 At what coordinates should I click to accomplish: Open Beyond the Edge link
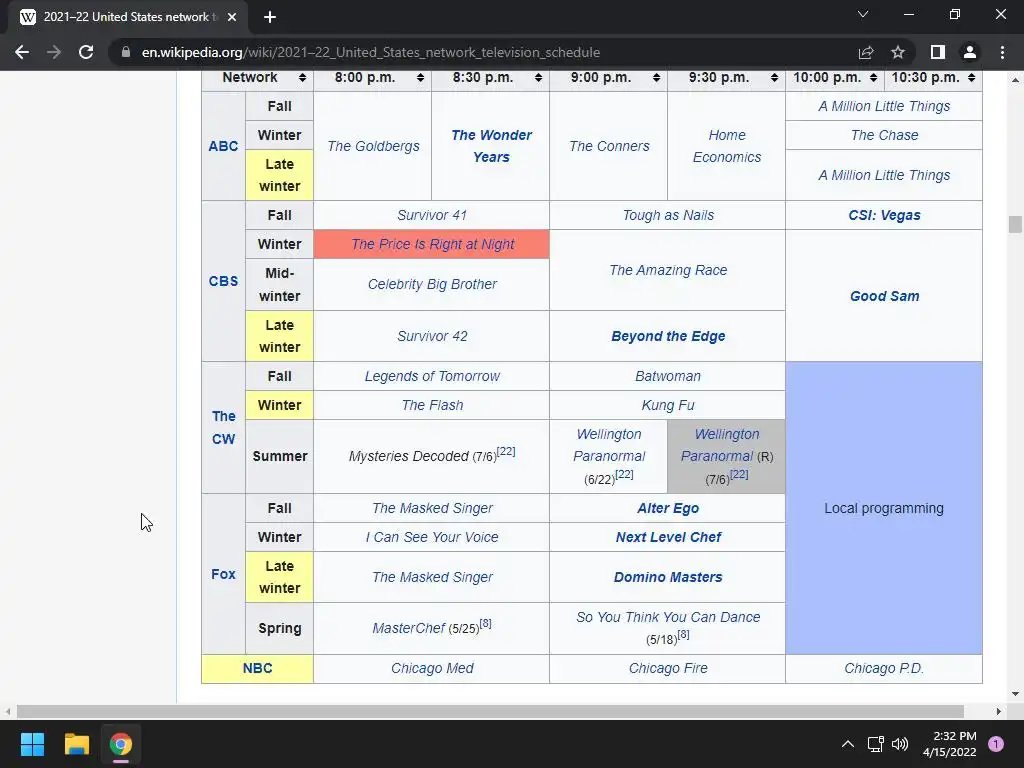pos(668,336)
